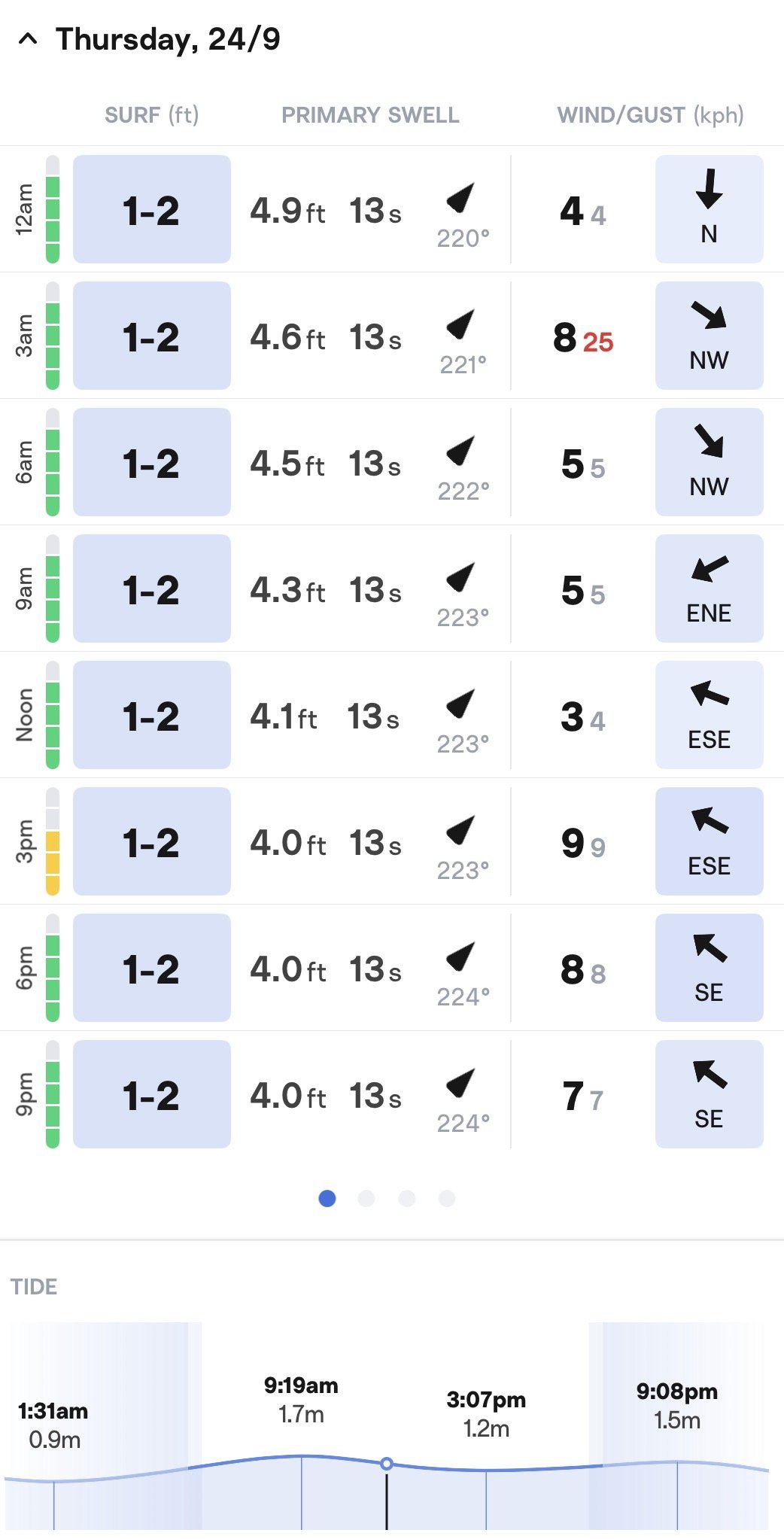The width and height of the screenshot is (784, 1539).
Task: Click the 220° swell direction icon
Action: coord(460,198)
